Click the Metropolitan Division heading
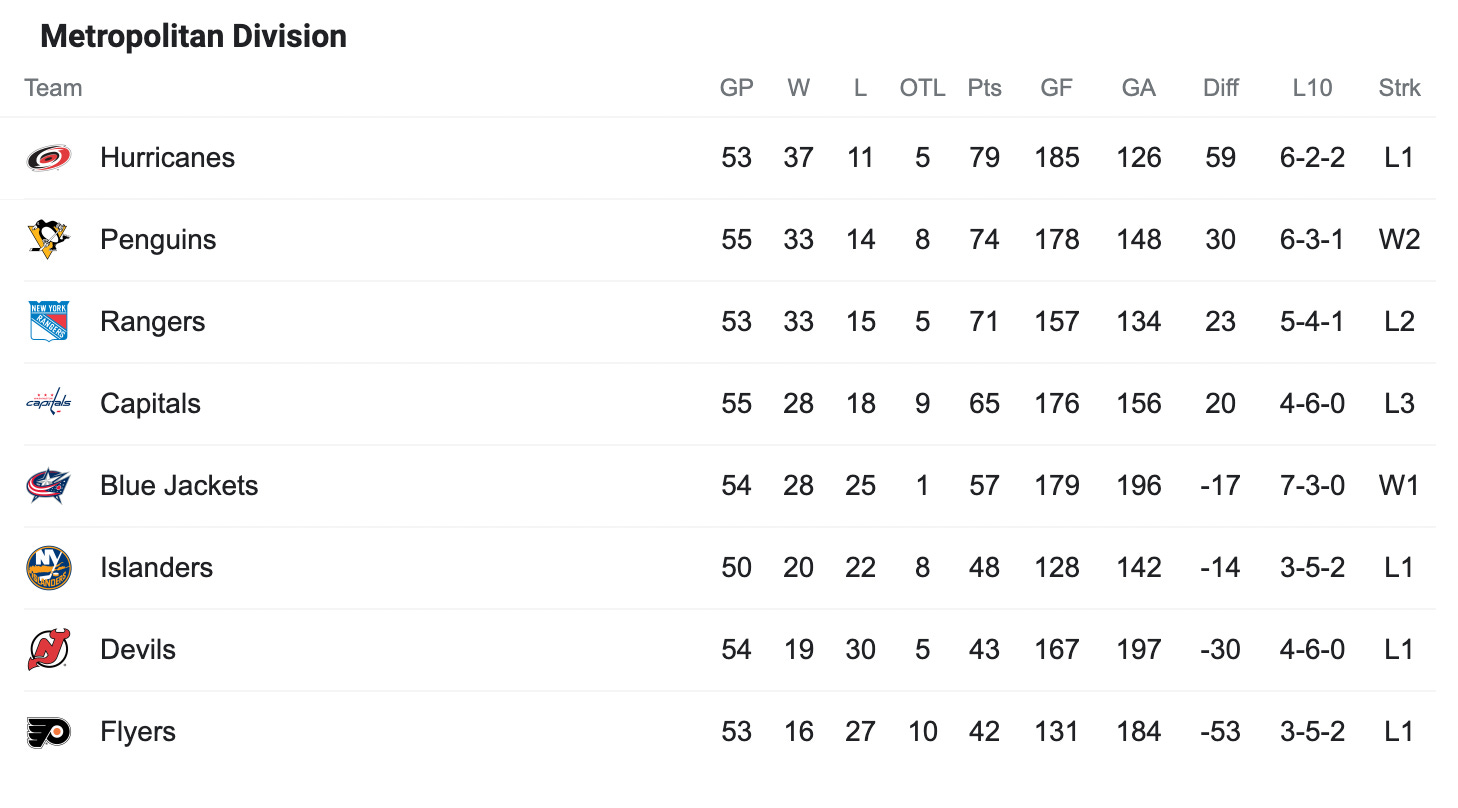The image size is (1458, 808). point(193,37)
